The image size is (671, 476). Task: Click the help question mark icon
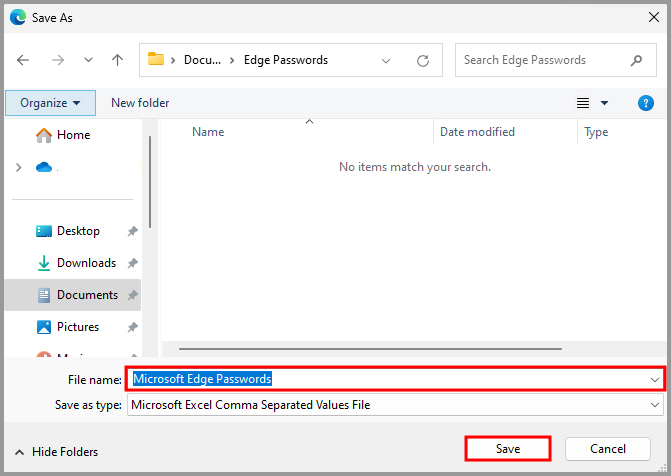tap(646, 103)
